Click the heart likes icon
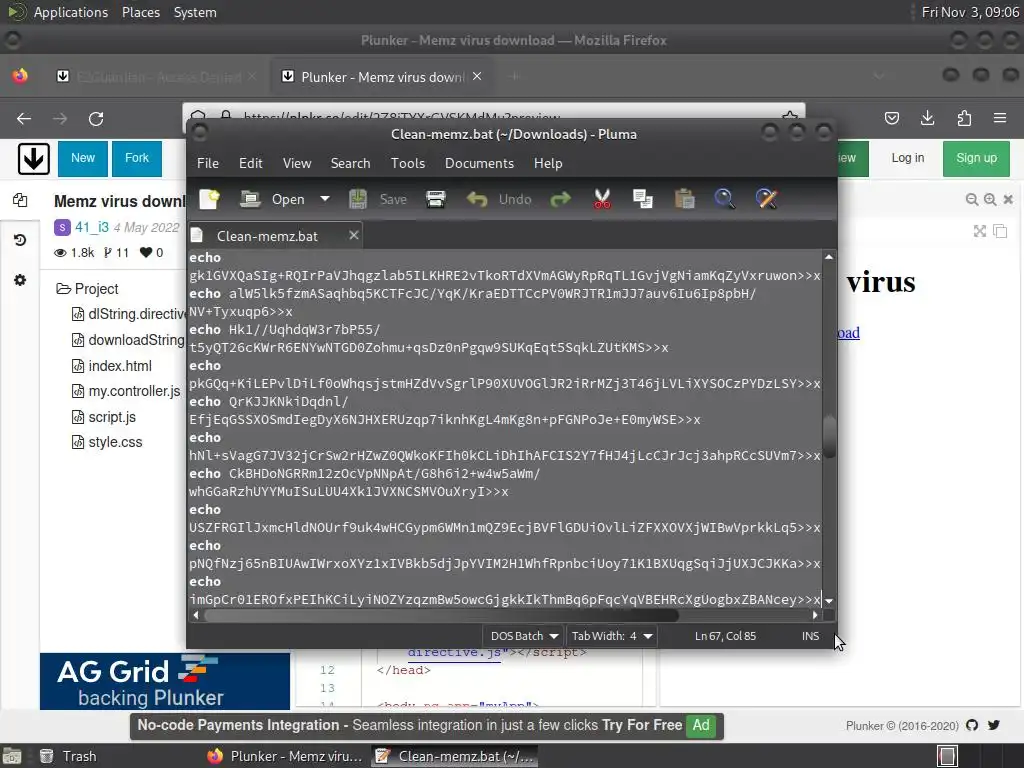This screenshot has width=1024, height=768. click(146, 253)
